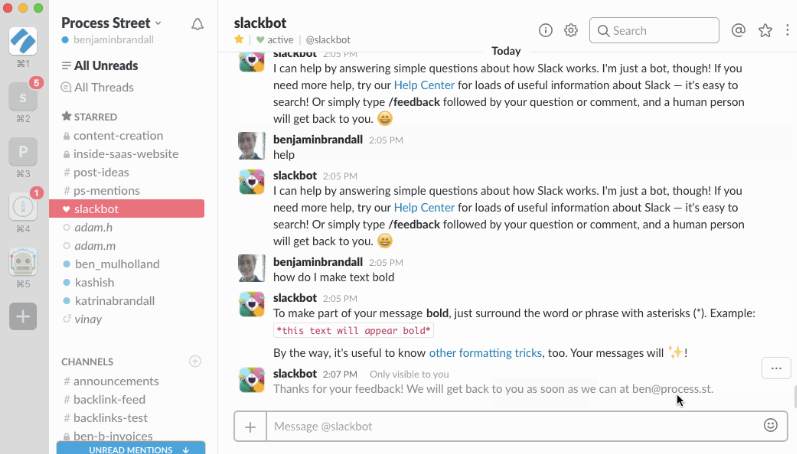797x454 pixels.
Task: Click the @slackbot handle in header
Action: tap(328, 40)
